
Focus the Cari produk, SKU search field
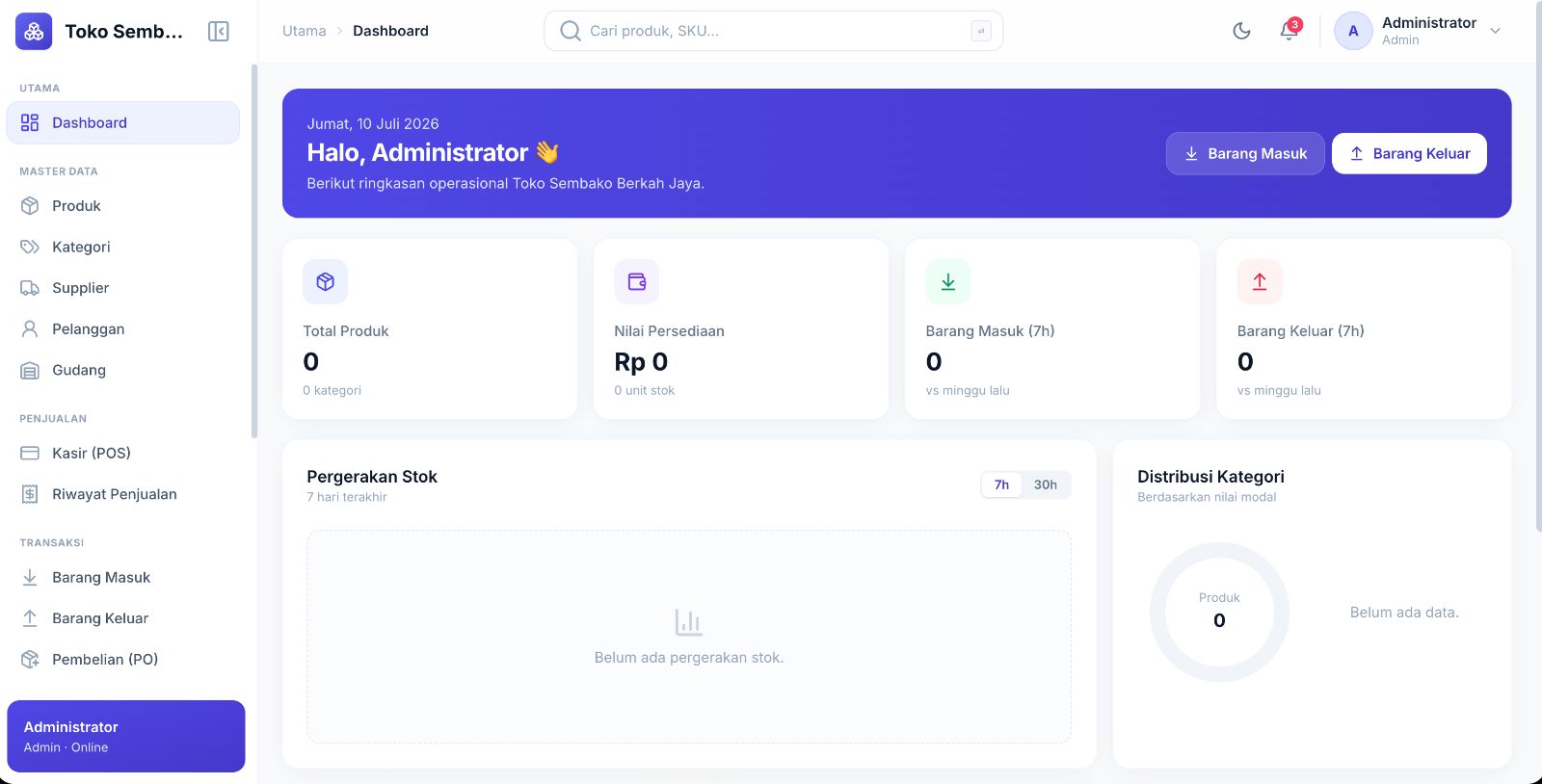pyautogui.click(x=773, y=31)
